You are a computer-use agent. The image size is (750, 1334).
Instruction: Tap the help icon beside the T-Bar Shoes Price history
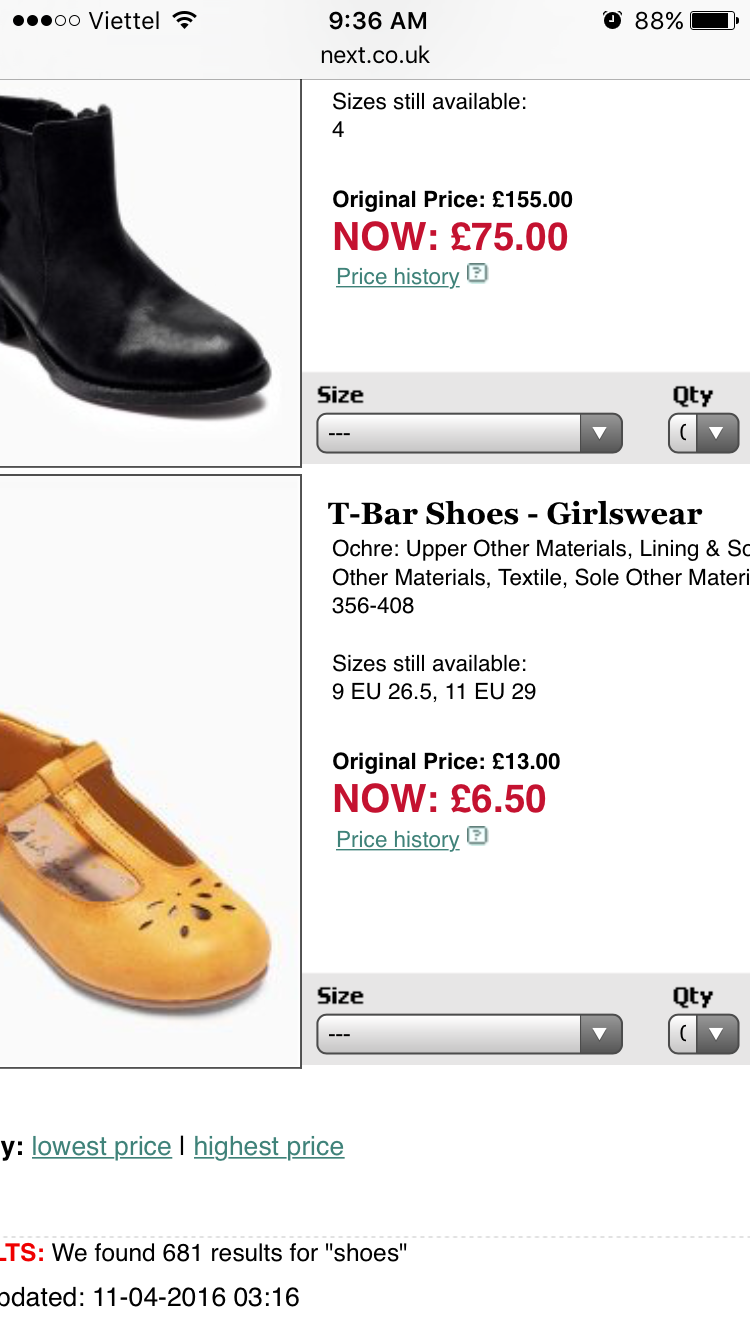(477, 836)
